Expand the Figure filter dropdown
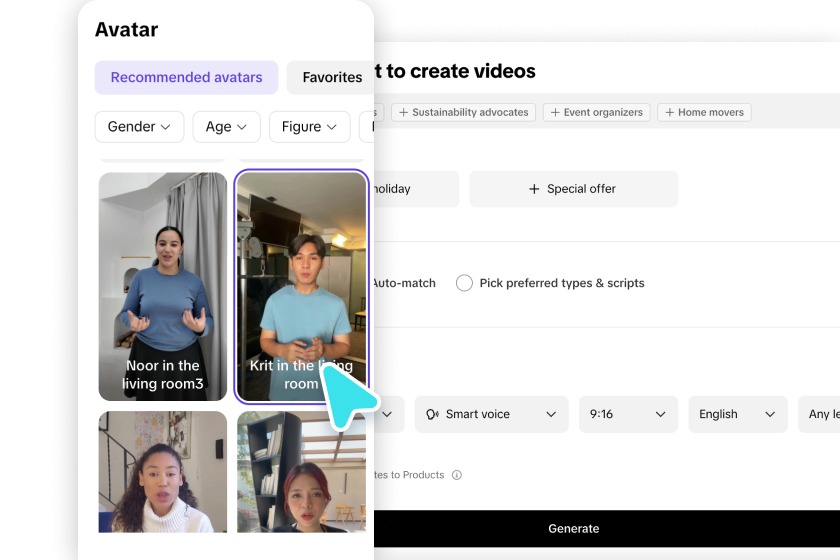The width and height of the screenshot is (840, 560). 310,127
